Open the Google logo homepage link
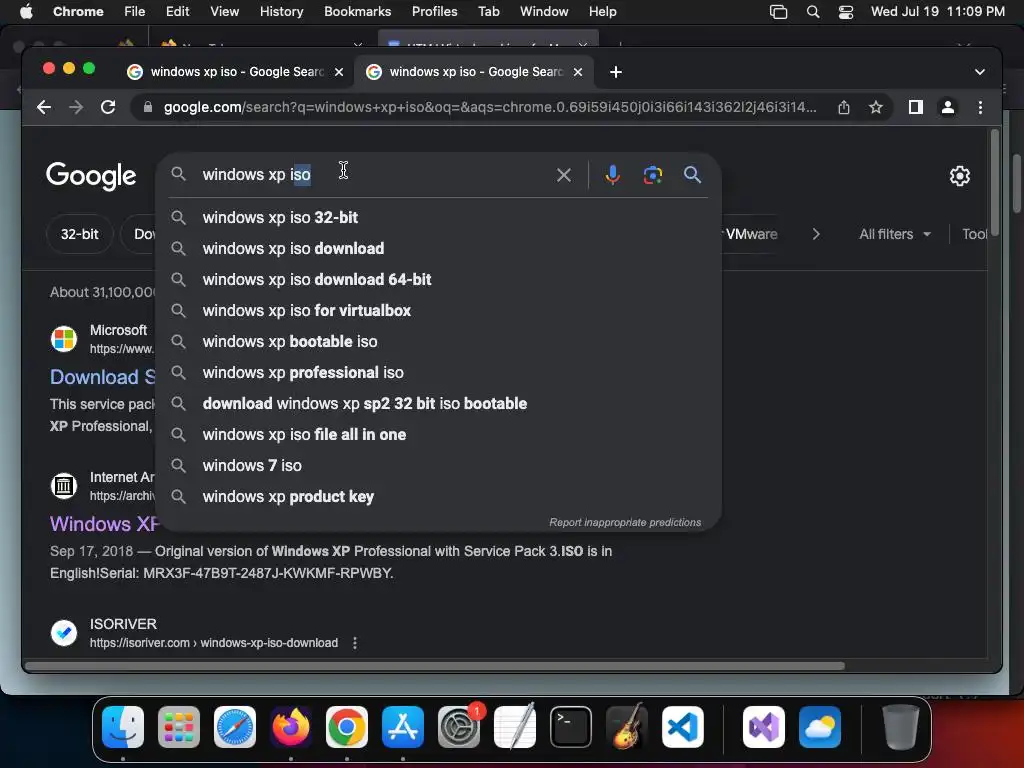The height and width of the screenshot is (768, 1024). [91, 175]
